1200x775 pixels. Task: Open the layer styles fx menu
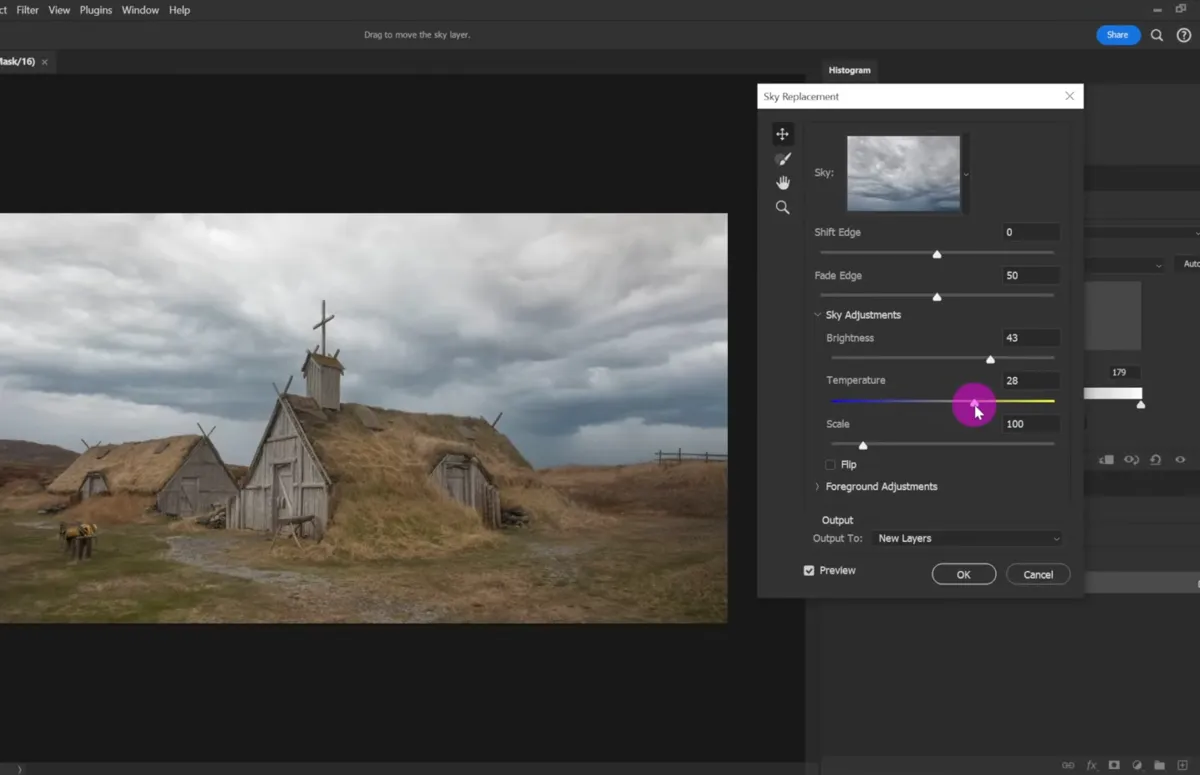1090,764
